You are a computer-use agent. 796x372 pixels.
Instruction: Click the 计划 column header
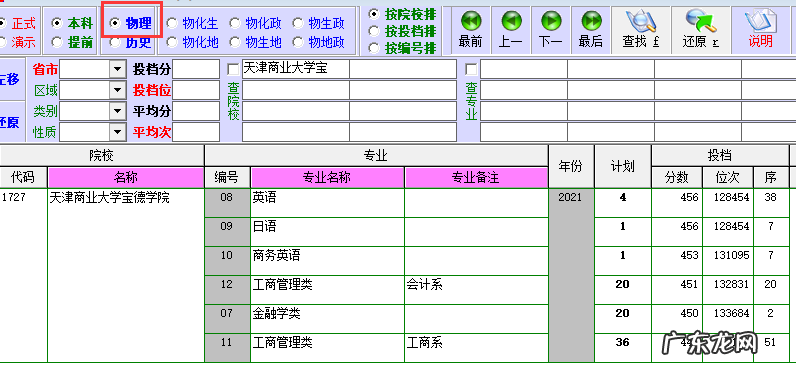coord(622,166)
